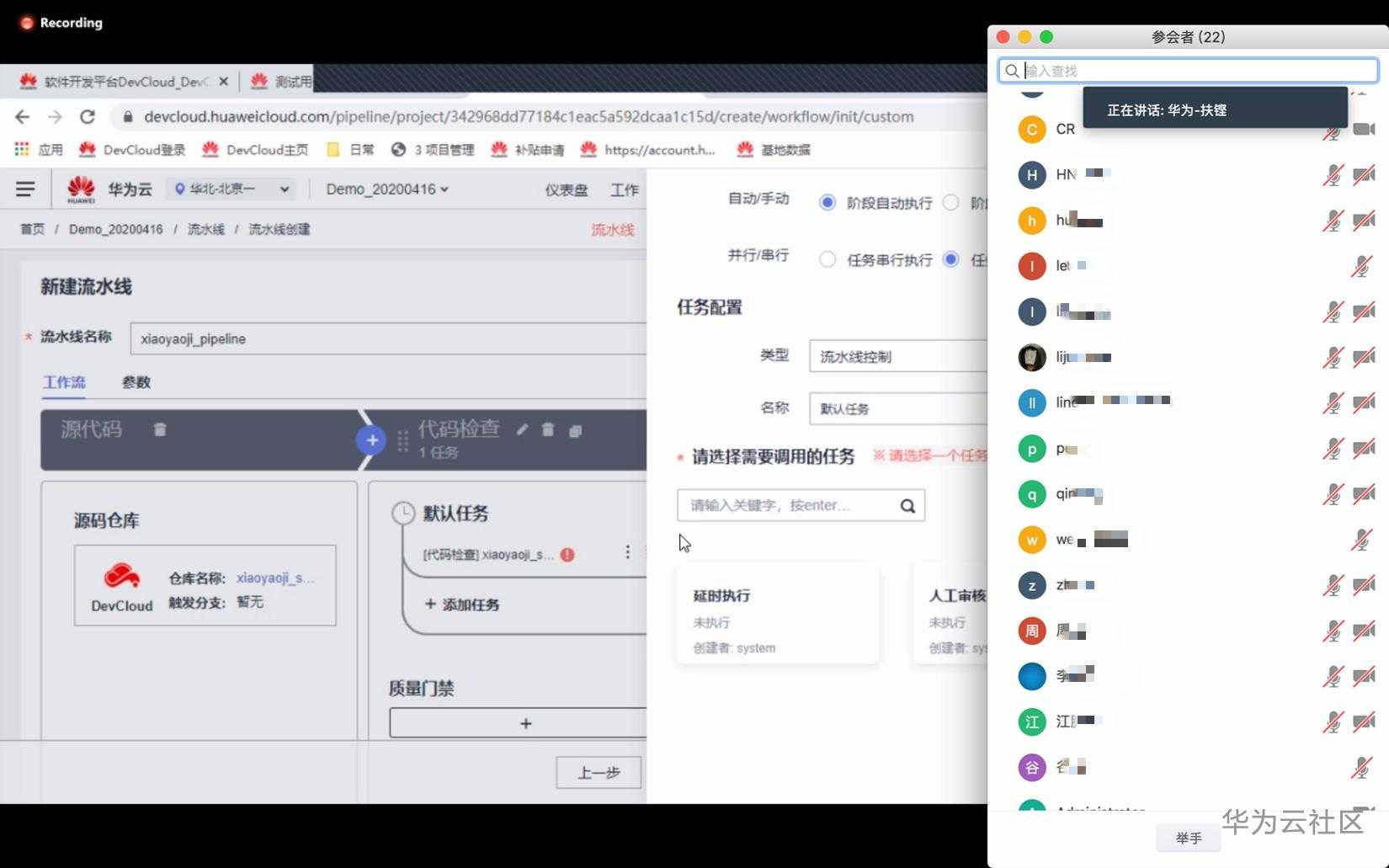This screenshot has height=868, width=1389.
Task: Delete the 代码检查 stage with trash icon
Action: coord(548,429)
